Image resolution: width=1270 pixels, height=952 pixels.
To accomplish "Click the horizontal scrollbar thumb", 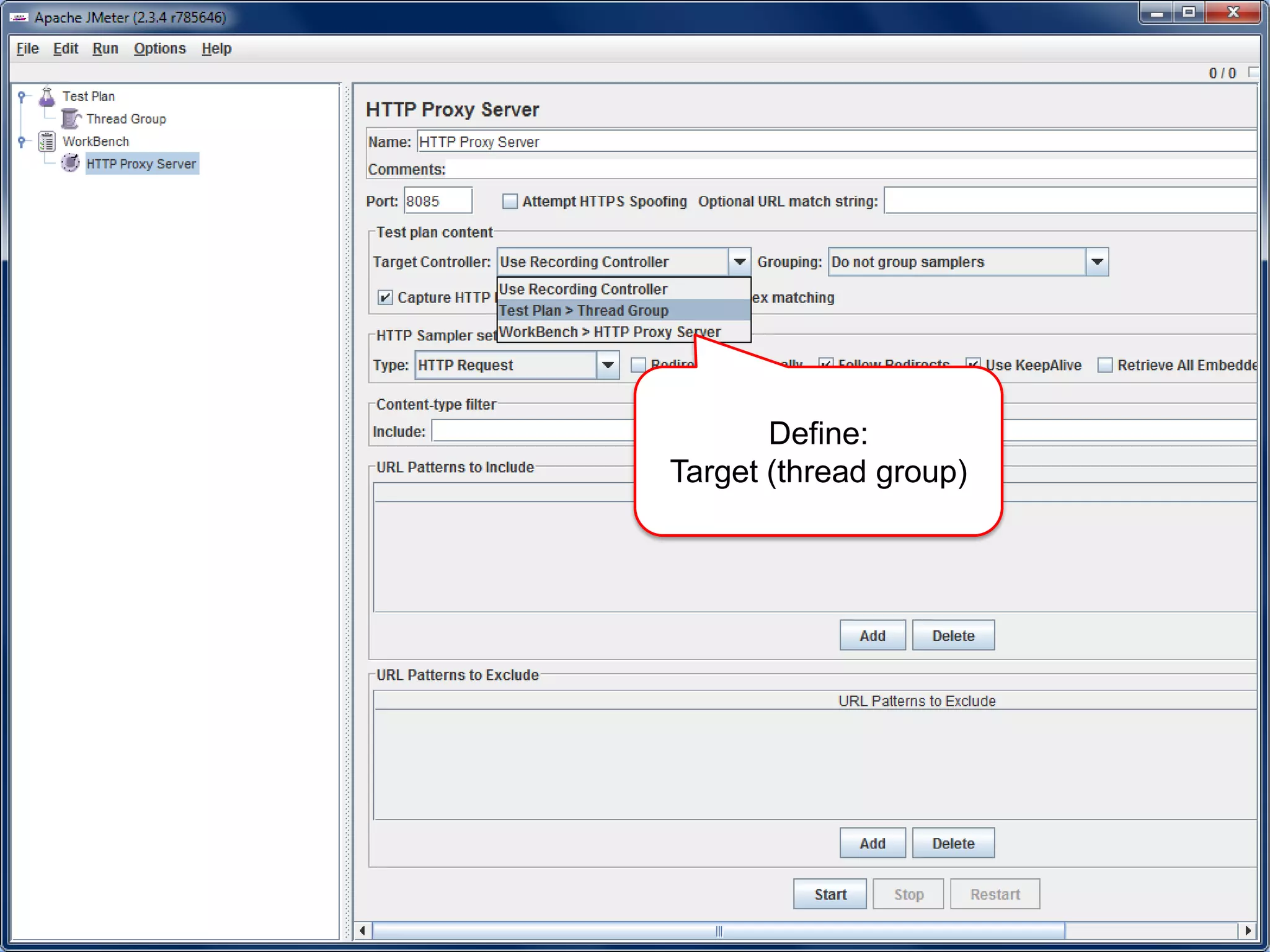I will coord(718,931).
